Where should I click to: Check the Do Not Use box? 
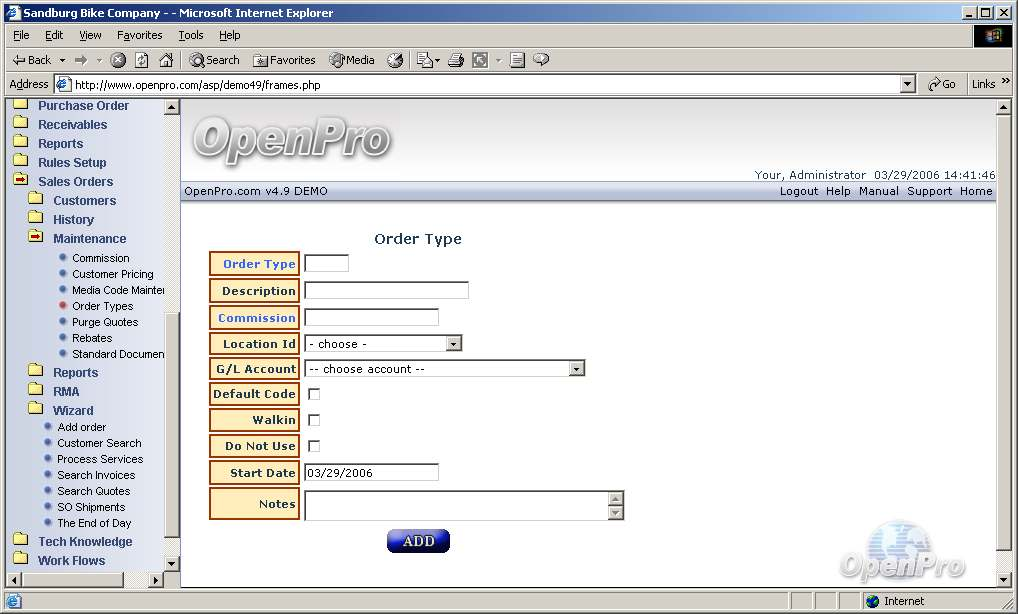tap(314, 446)
